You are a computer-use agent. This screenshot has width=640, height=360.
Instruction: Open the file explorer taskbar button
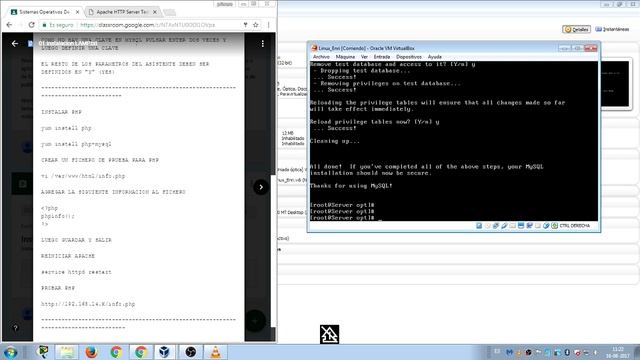[67, 352]
